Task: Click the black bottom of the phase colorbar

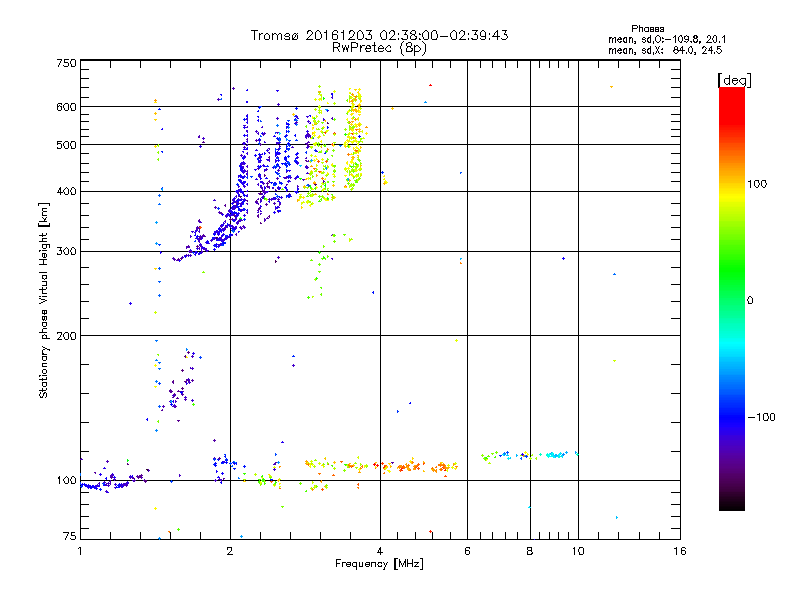Action: pyautogui.click(x=732, y=503)
